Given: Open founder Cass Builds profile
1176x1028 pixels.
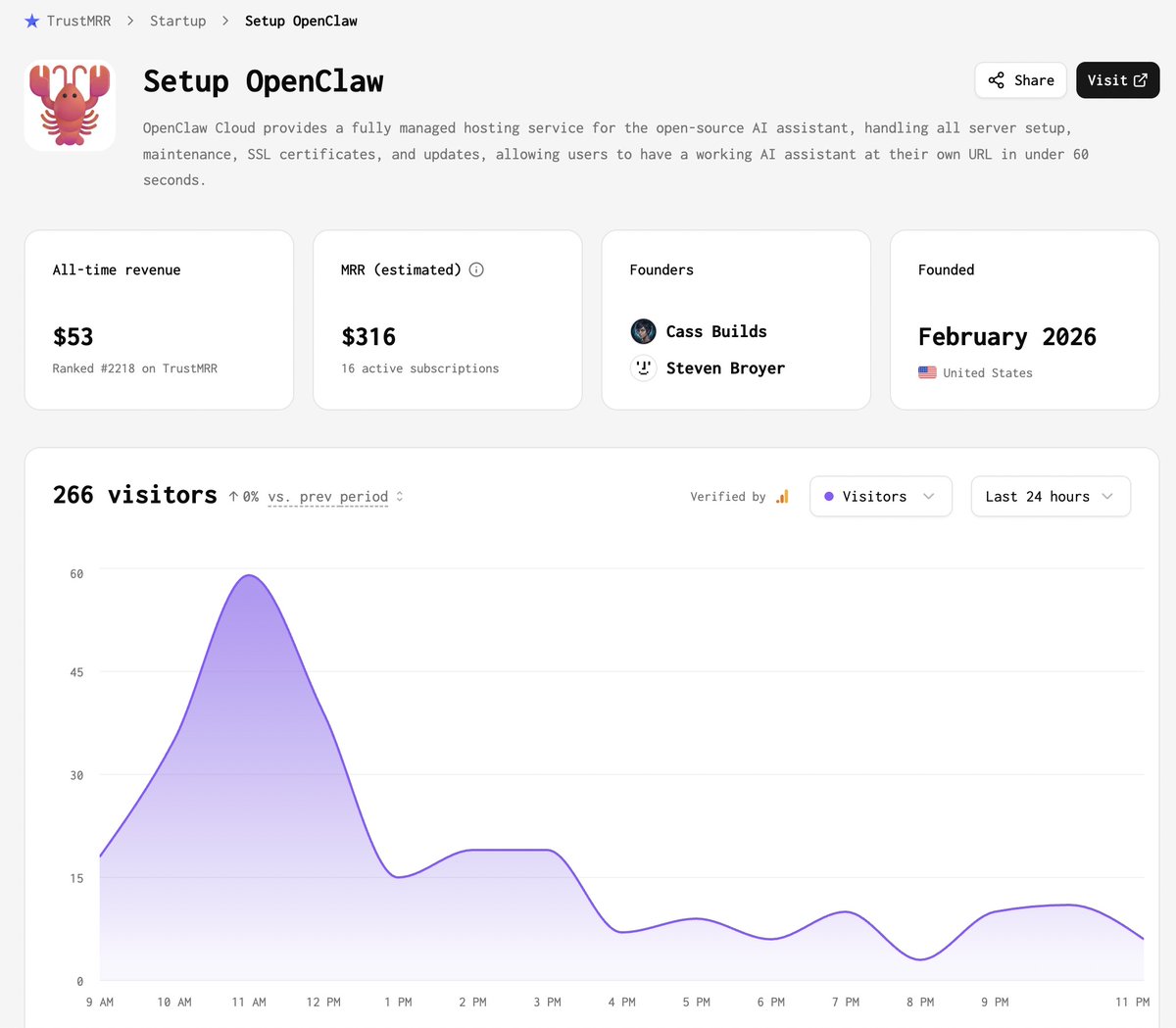Looking at the screenshot, I should point(716,331).
